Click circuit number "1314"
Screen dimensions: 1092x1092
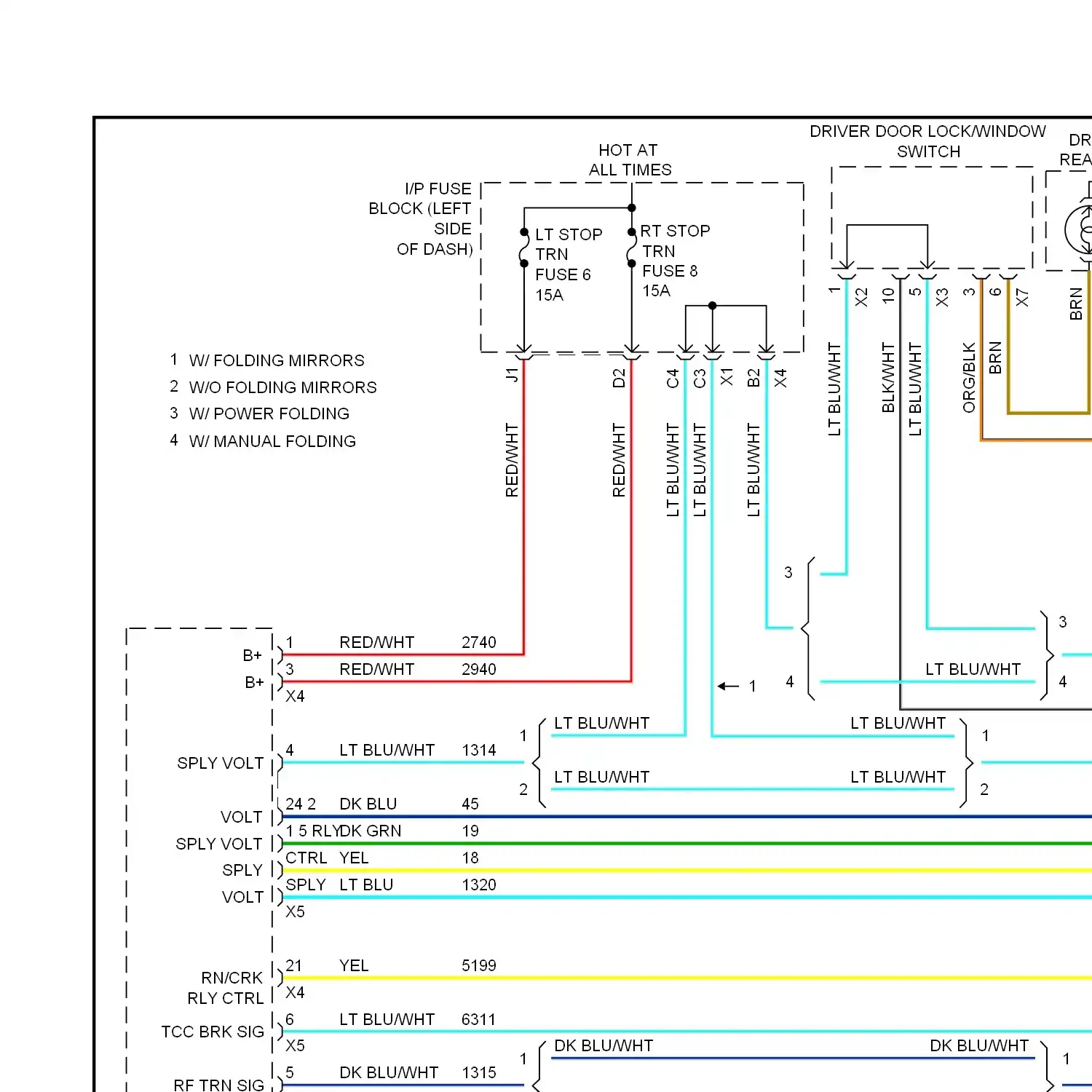(x=479, y=751)
